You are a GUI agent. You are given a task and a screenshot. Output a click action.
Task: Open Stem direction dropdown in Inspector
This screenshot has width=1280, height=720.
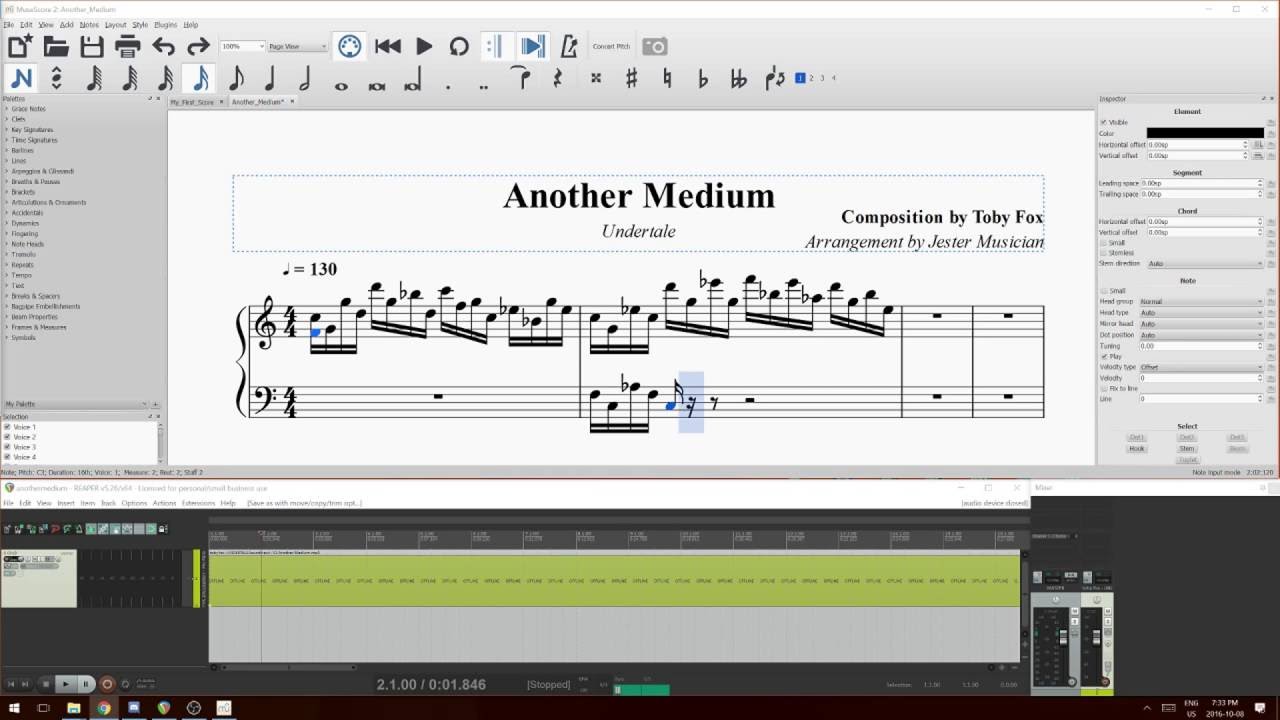coord(1205,264)
